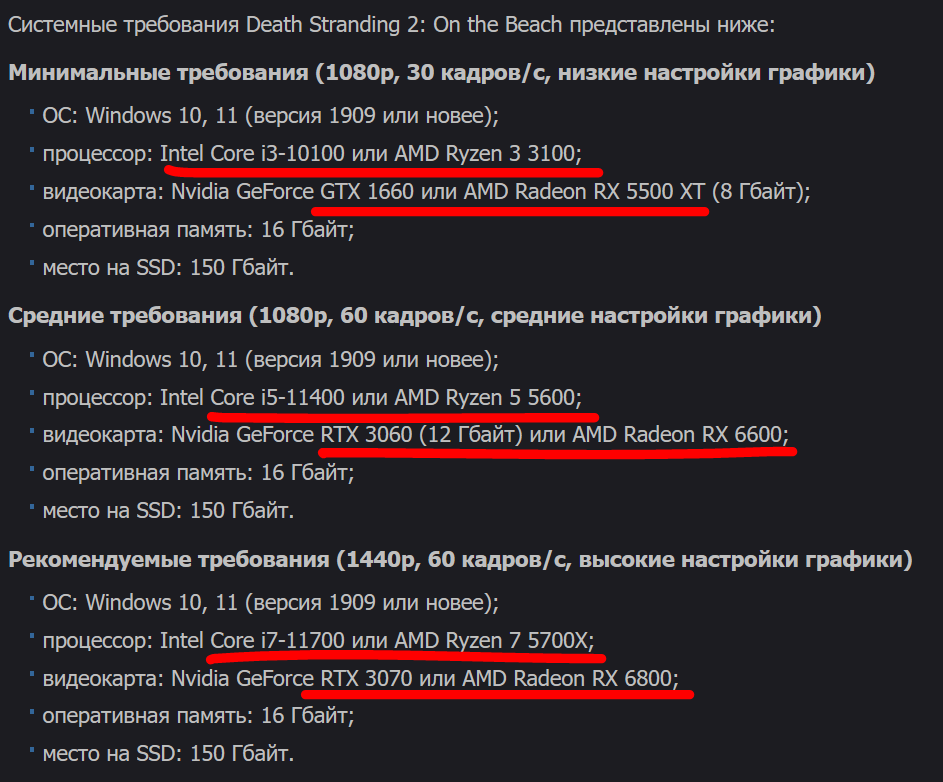Click the "Intel Core i5-11400" processor text

[251, 397]
